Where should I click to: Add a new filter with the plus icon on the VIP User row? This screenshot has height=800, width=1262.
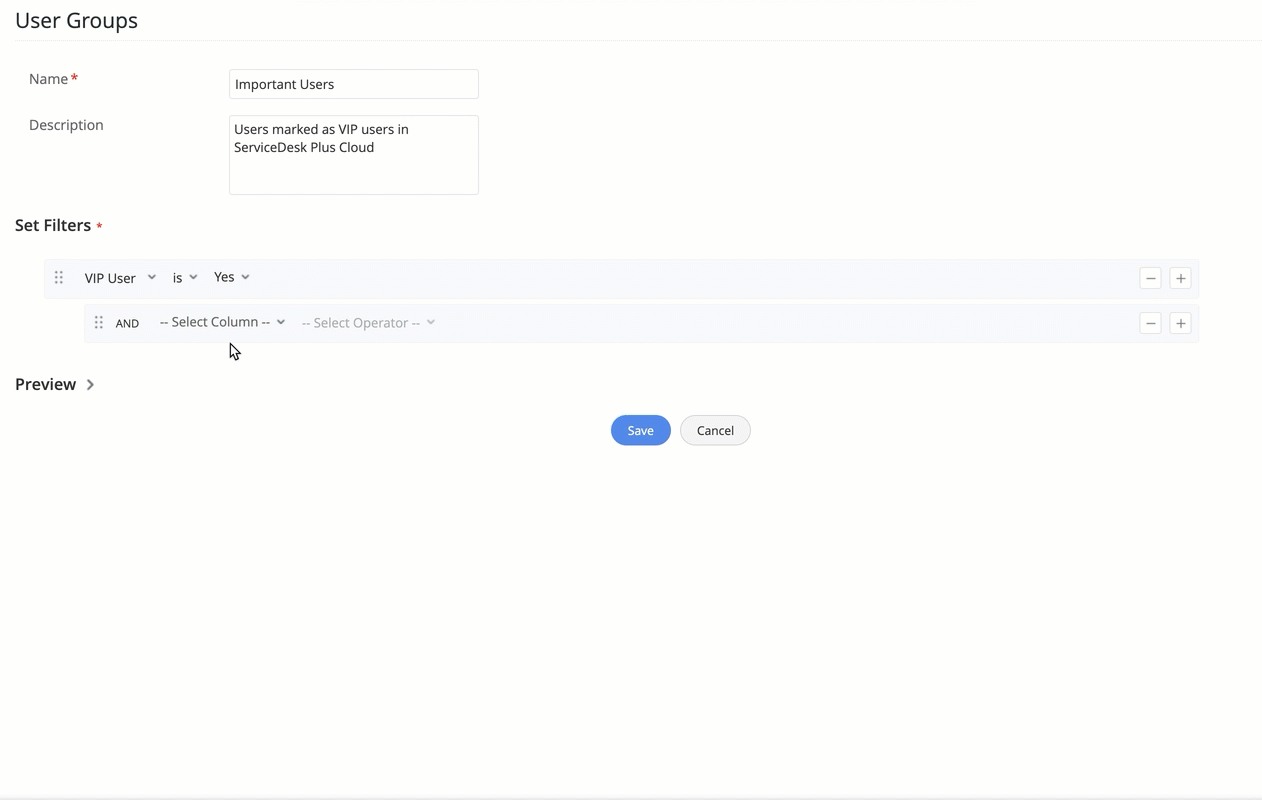(1180, 278)
